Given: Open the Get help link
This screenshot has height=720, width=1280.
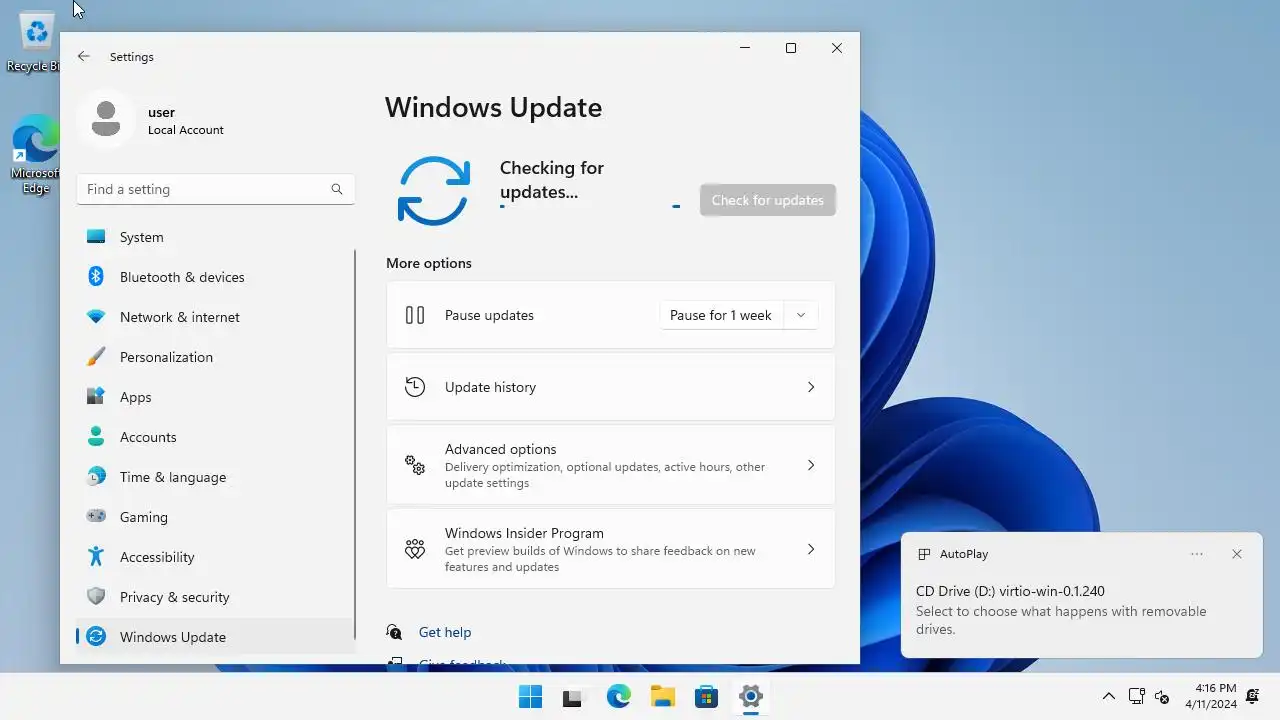Looking at the screenshot, I should (x=445, y=632).
